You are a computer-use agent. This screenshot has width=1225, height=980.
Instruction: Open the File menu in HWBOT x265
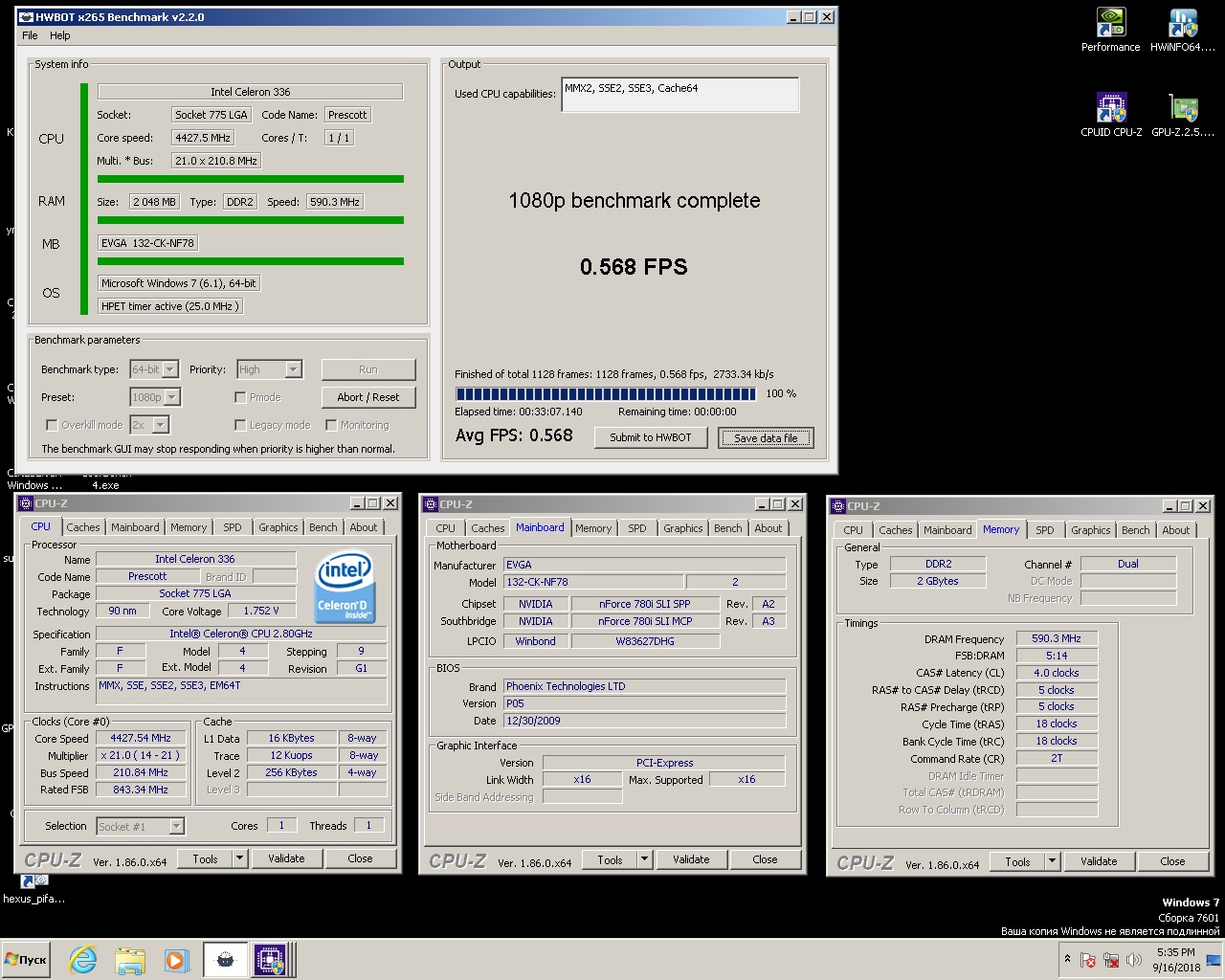coord(30,35)
